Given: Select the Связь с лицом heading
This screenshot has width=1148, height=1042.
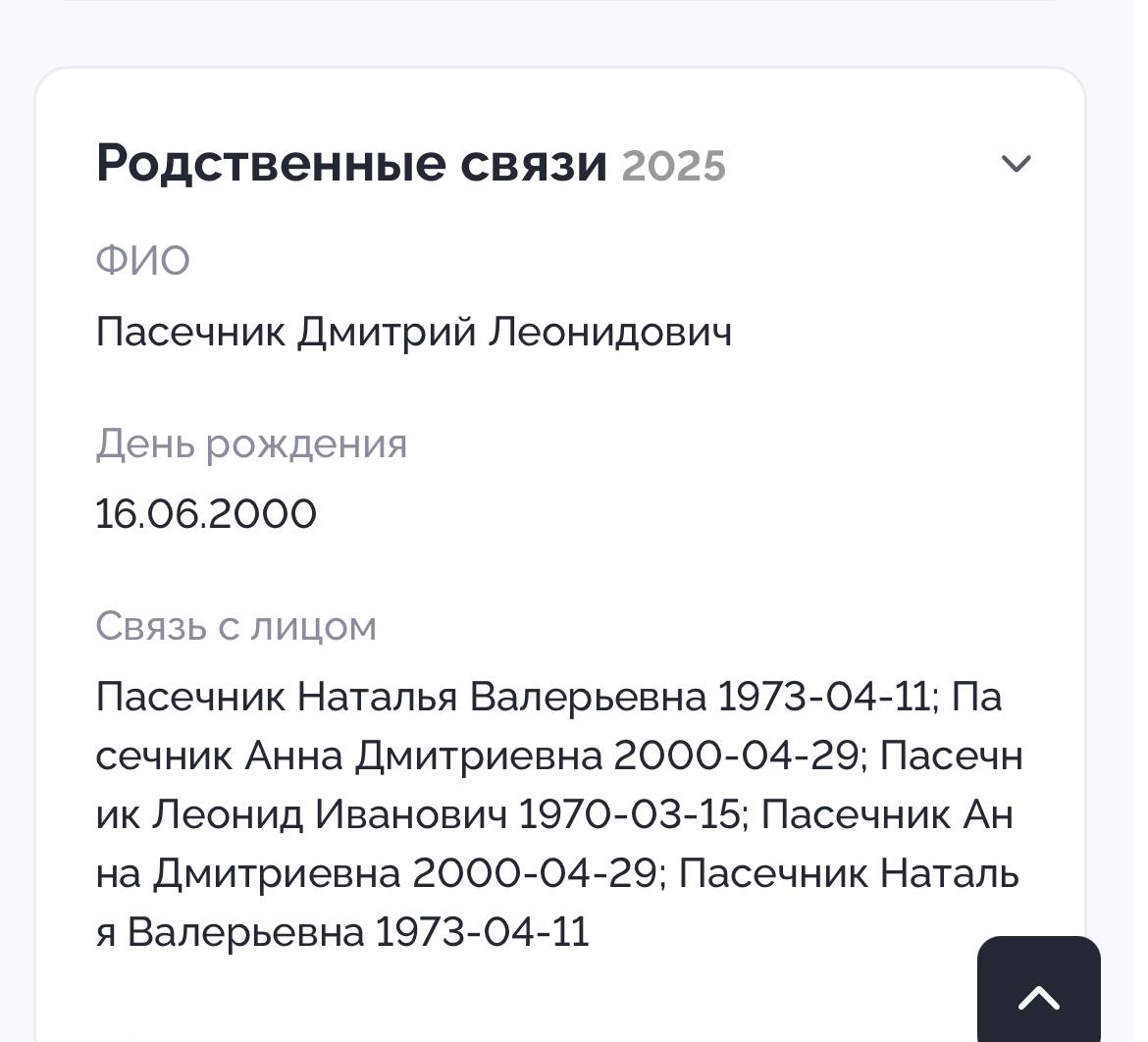Looking at the screenshot, I should click(236, 625).
